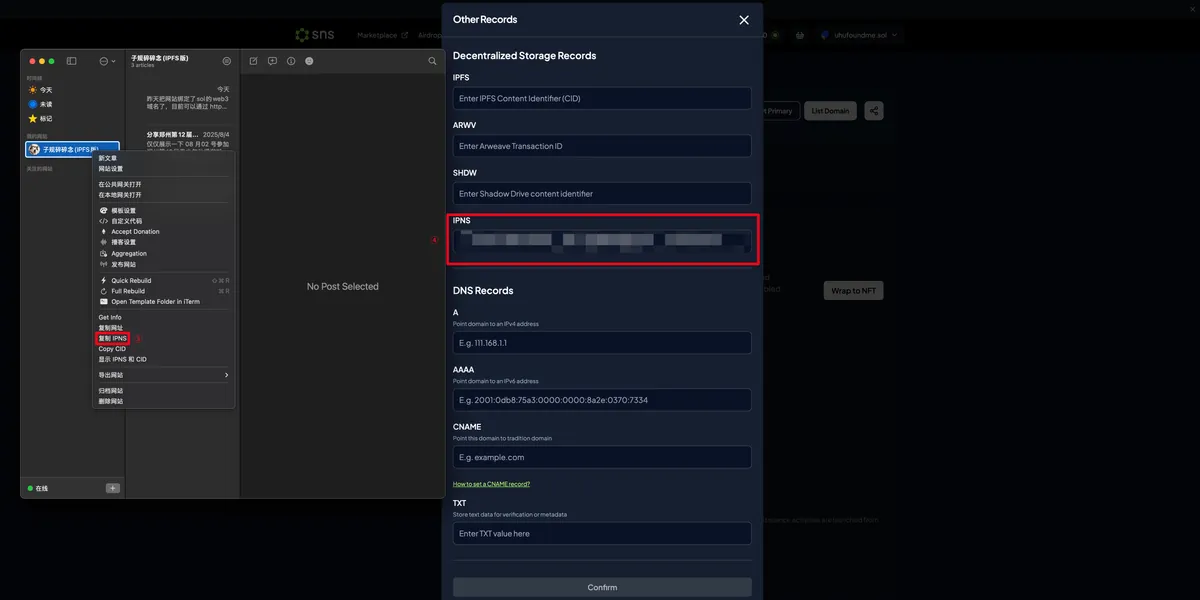Click the Wrap to NFT button

pos(853,290)
